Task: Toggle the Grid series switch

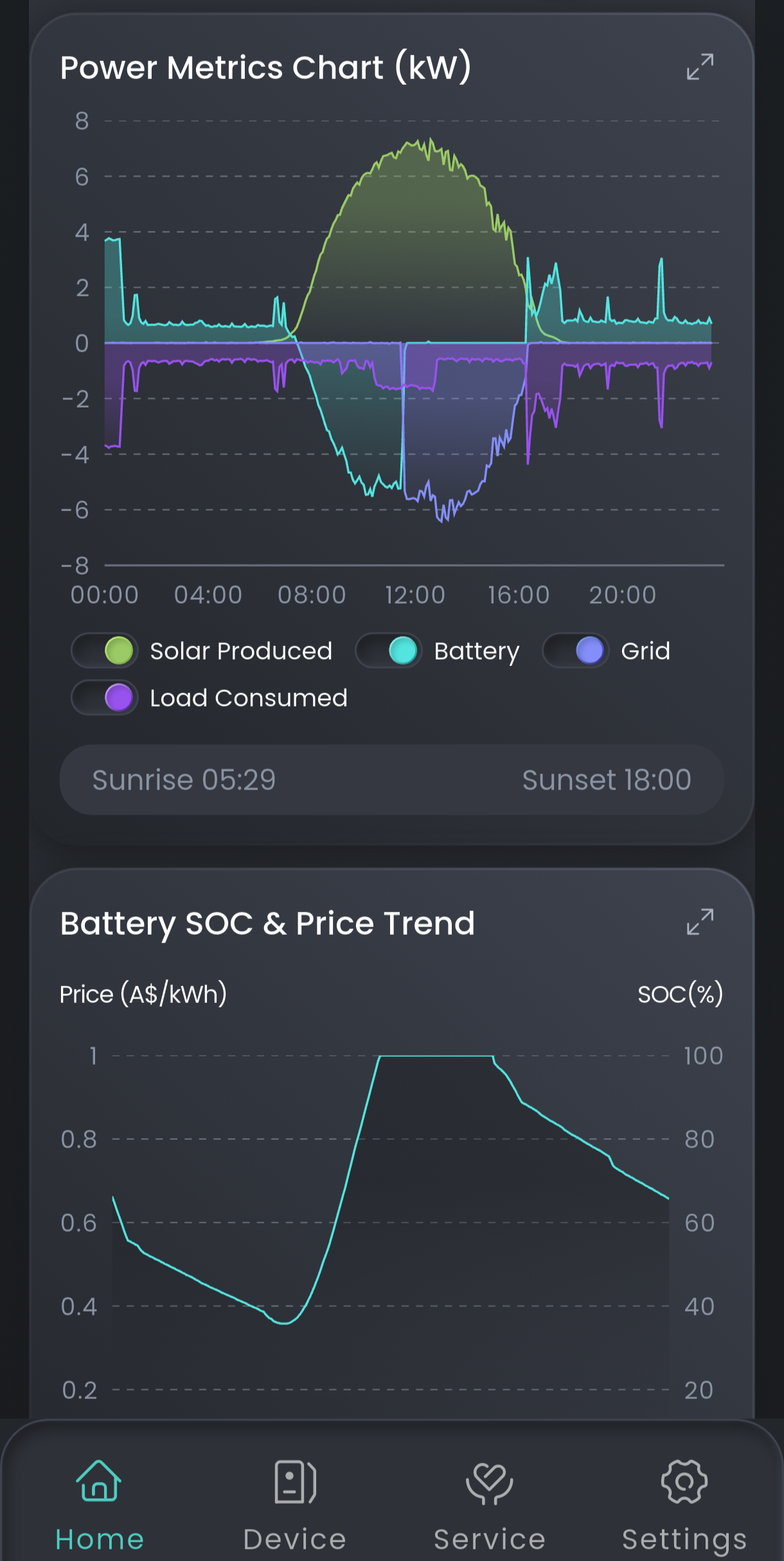Action: [x=576, y=651]
